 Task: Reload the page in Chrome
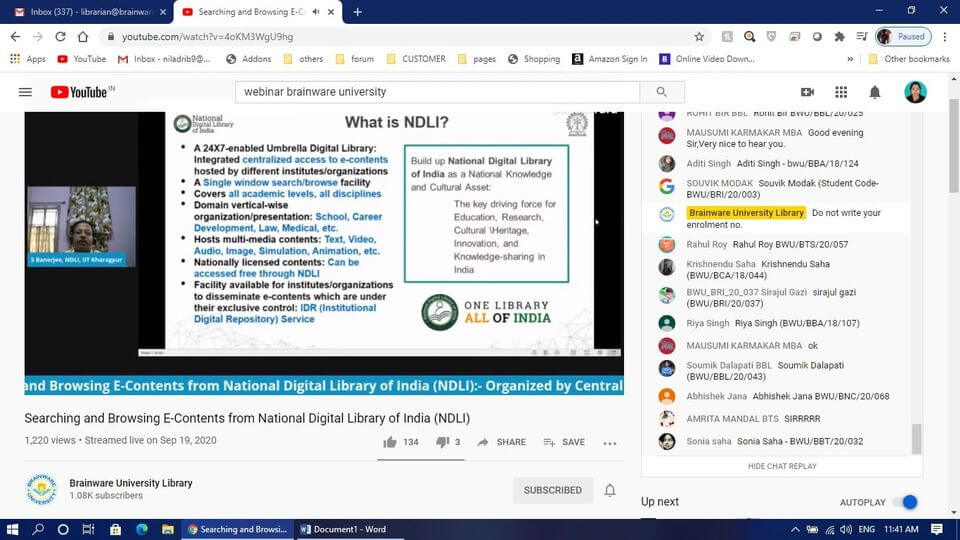pos(60,37)
